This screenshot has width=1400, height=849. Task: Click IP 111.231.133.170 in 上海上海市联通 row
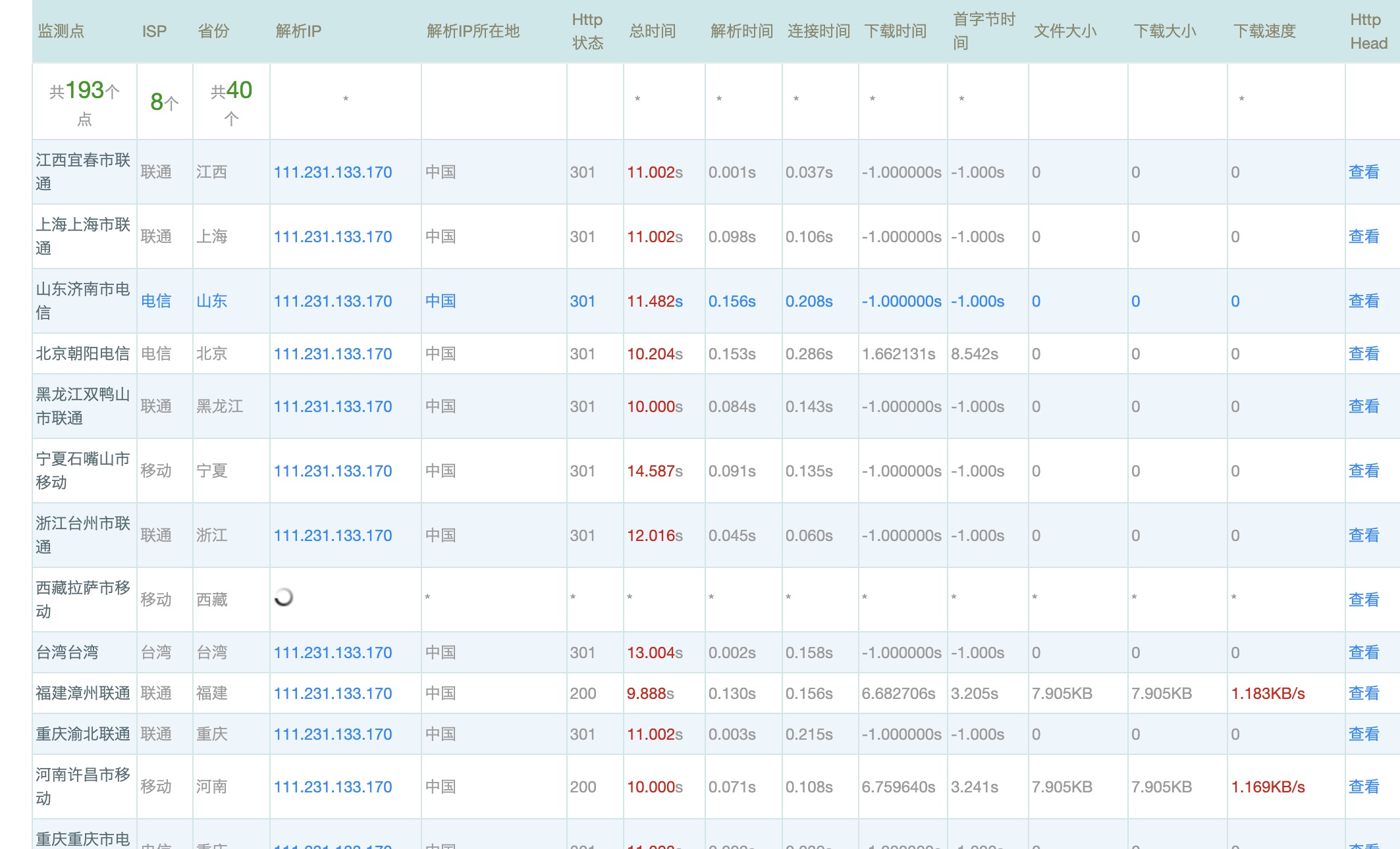click(x=333, y=236)
